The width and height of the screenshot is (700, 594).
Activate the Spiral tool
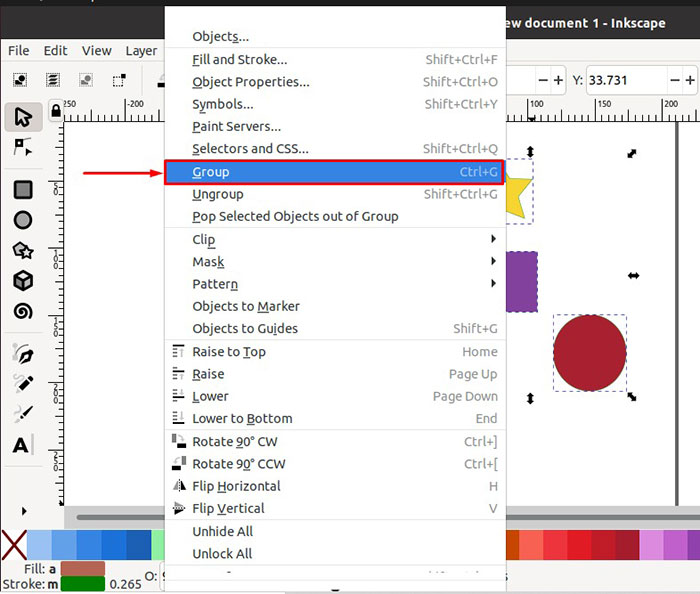(x=23, y=311)
